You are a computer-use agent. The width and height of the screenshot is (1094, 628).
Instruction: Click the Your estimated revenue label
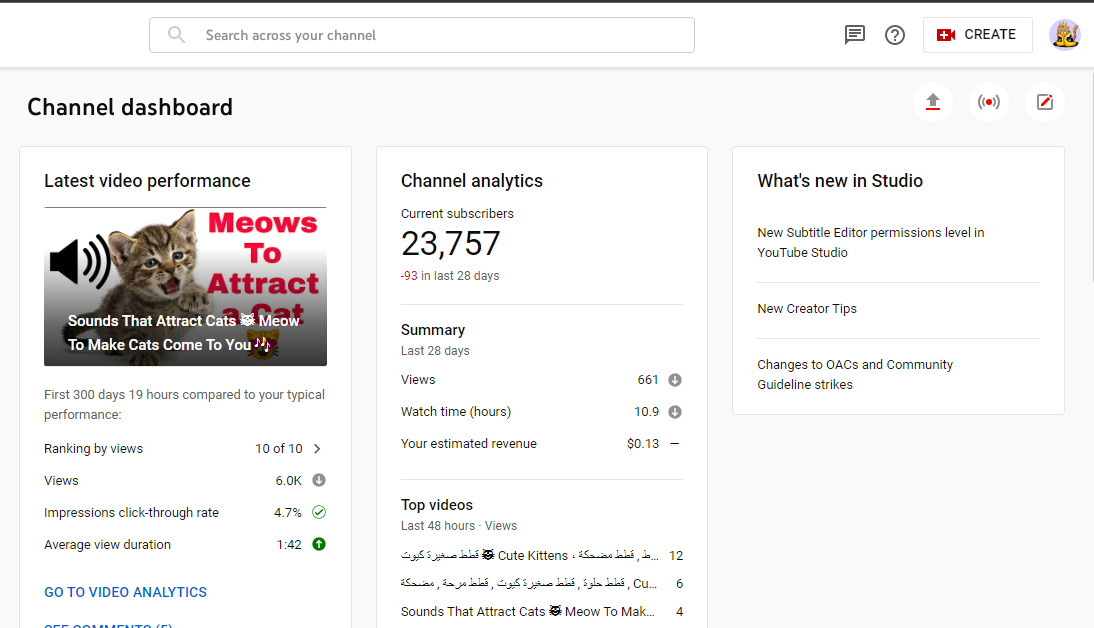(469, 444)
